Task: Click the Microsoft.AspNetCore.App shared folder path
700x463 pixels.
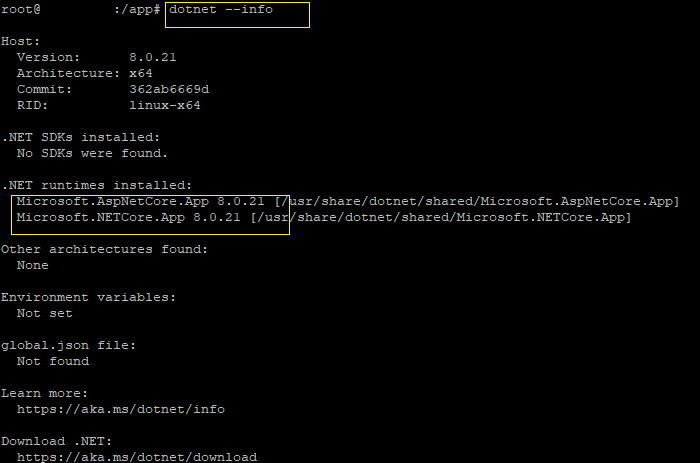Action: click(x=478, y=201)
